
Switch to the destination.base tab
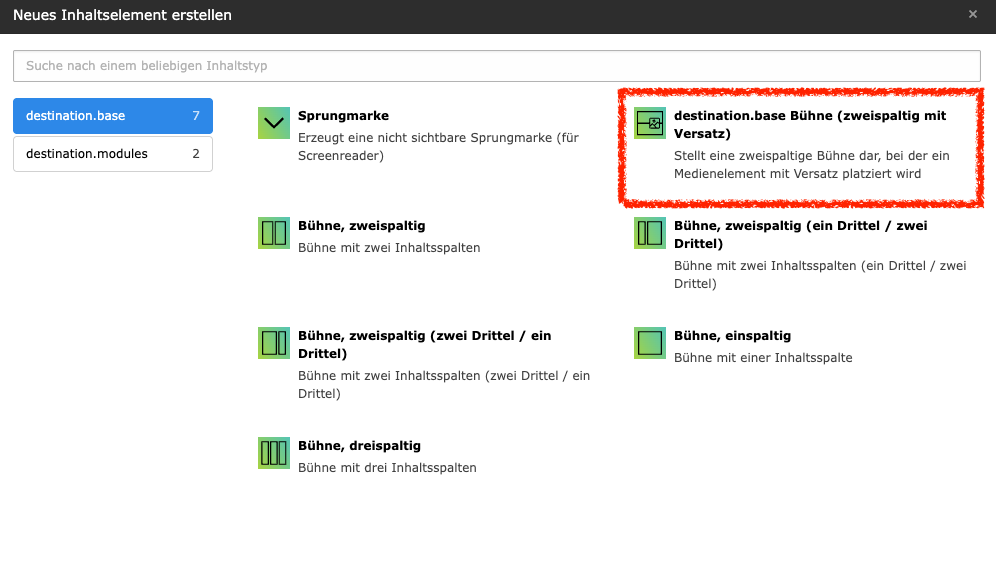click(112, 116)
